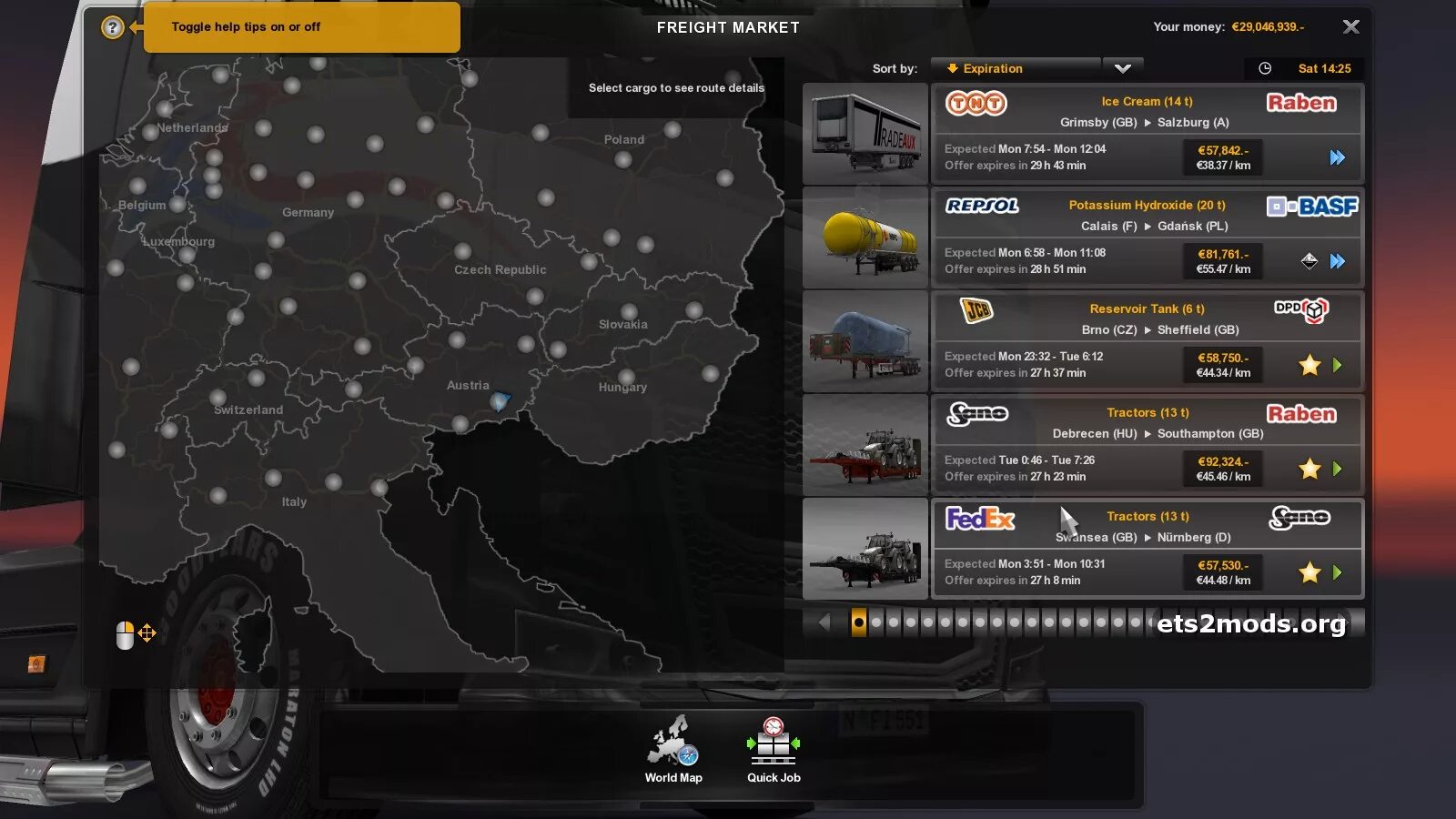Click the clock icon beside Sat 14:25
This screenshot has height=819, width=1456.
click(x=1265, y=68)
